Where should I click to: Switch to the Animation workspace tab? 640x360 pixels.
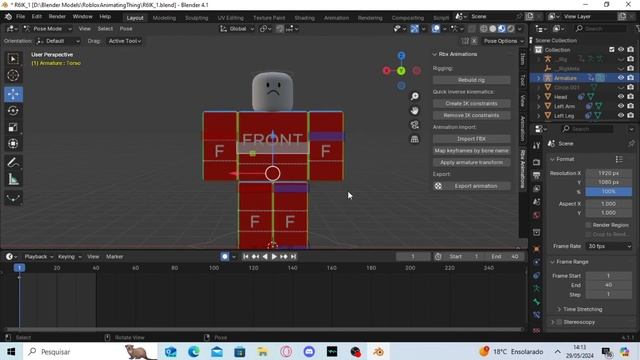click(336, 18)
